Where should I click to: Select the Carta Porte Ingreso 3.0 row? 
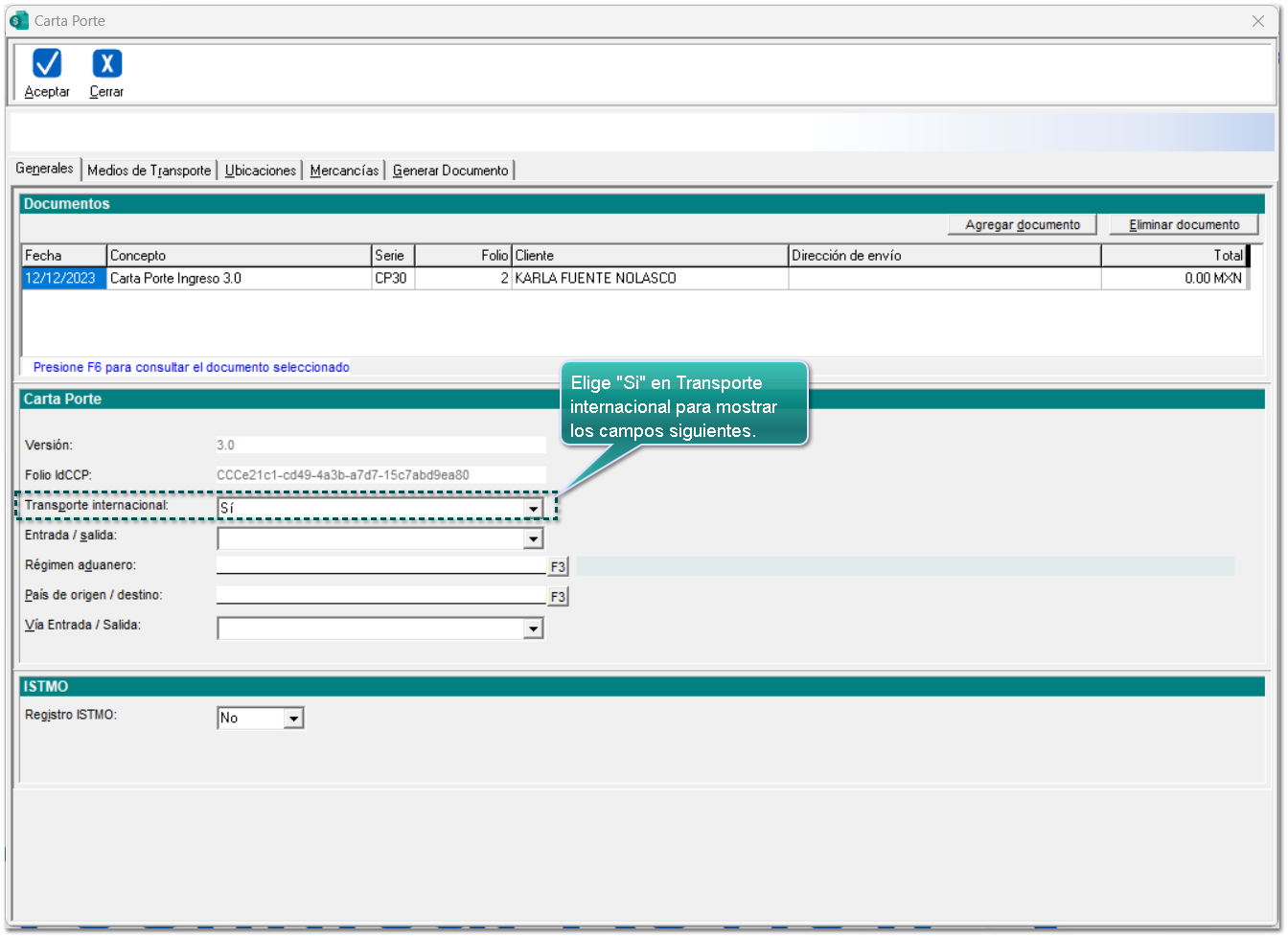(240, 279)
